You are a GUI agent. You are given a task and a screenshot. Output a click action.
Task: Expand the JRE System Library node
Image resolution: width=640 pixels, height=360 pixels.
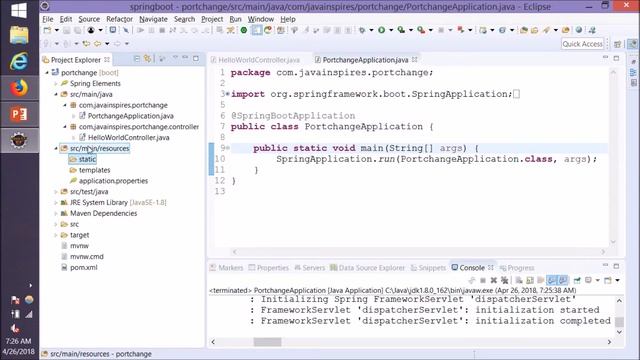click(x=56, y=202)
